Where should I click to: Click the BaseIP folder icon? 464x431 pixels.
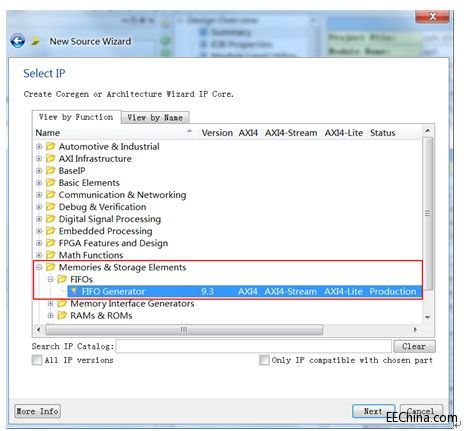coord(50,170)
